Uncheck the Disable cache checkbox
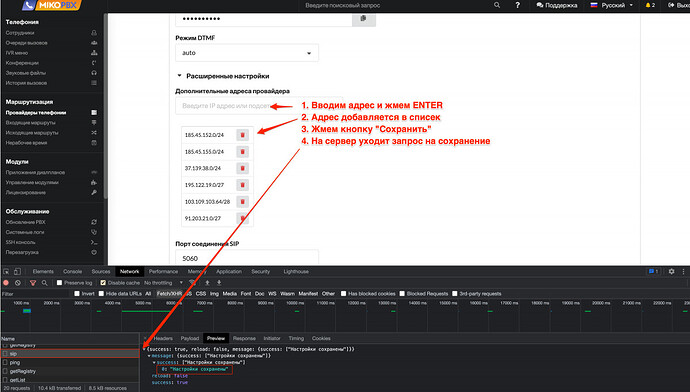The image size is (690, 392). 103,283
